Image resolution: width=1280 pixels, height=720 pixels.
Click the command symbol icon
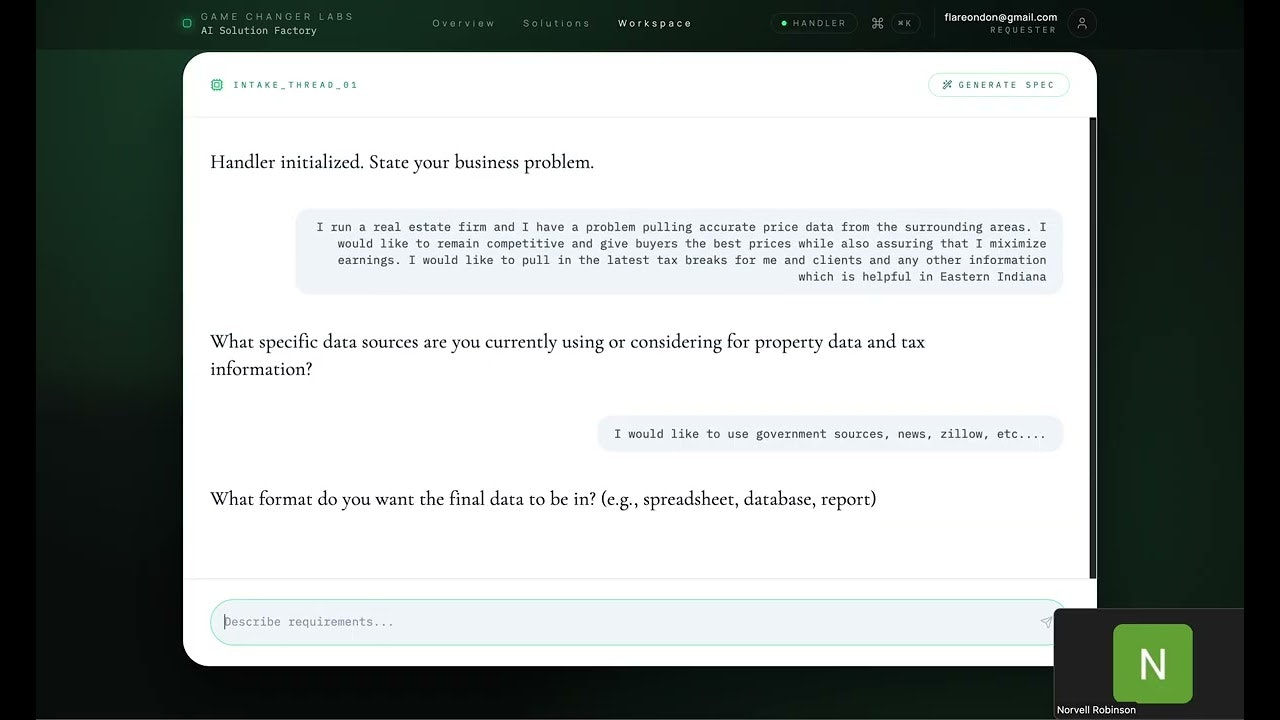click(877, 23)
